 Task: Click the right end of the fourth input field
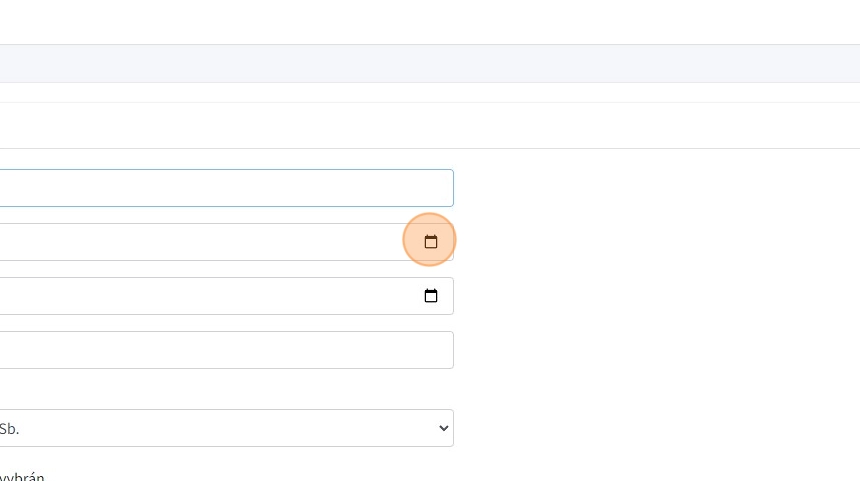[440, 350]
